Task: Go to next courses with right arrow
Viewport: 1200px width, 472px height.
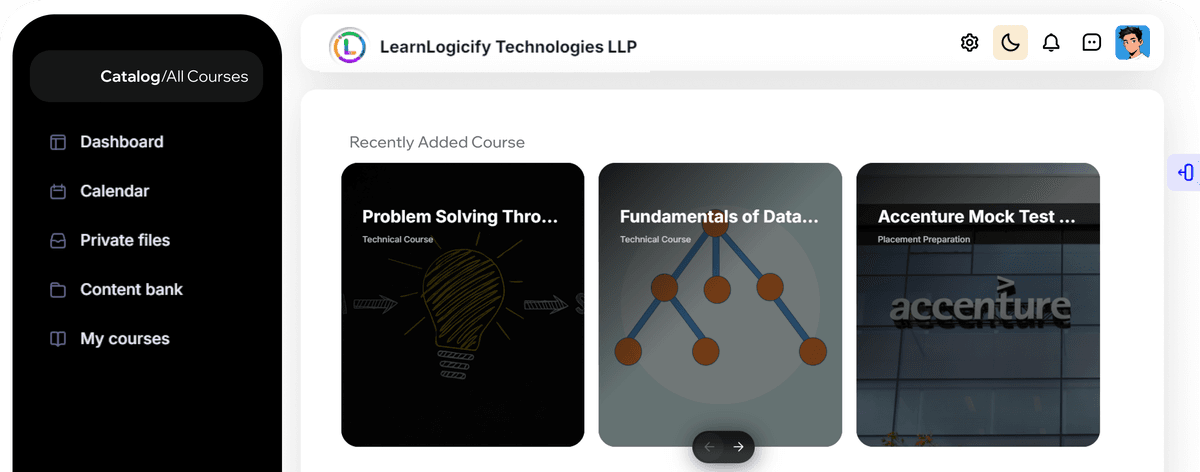Action: coord(738,447)
